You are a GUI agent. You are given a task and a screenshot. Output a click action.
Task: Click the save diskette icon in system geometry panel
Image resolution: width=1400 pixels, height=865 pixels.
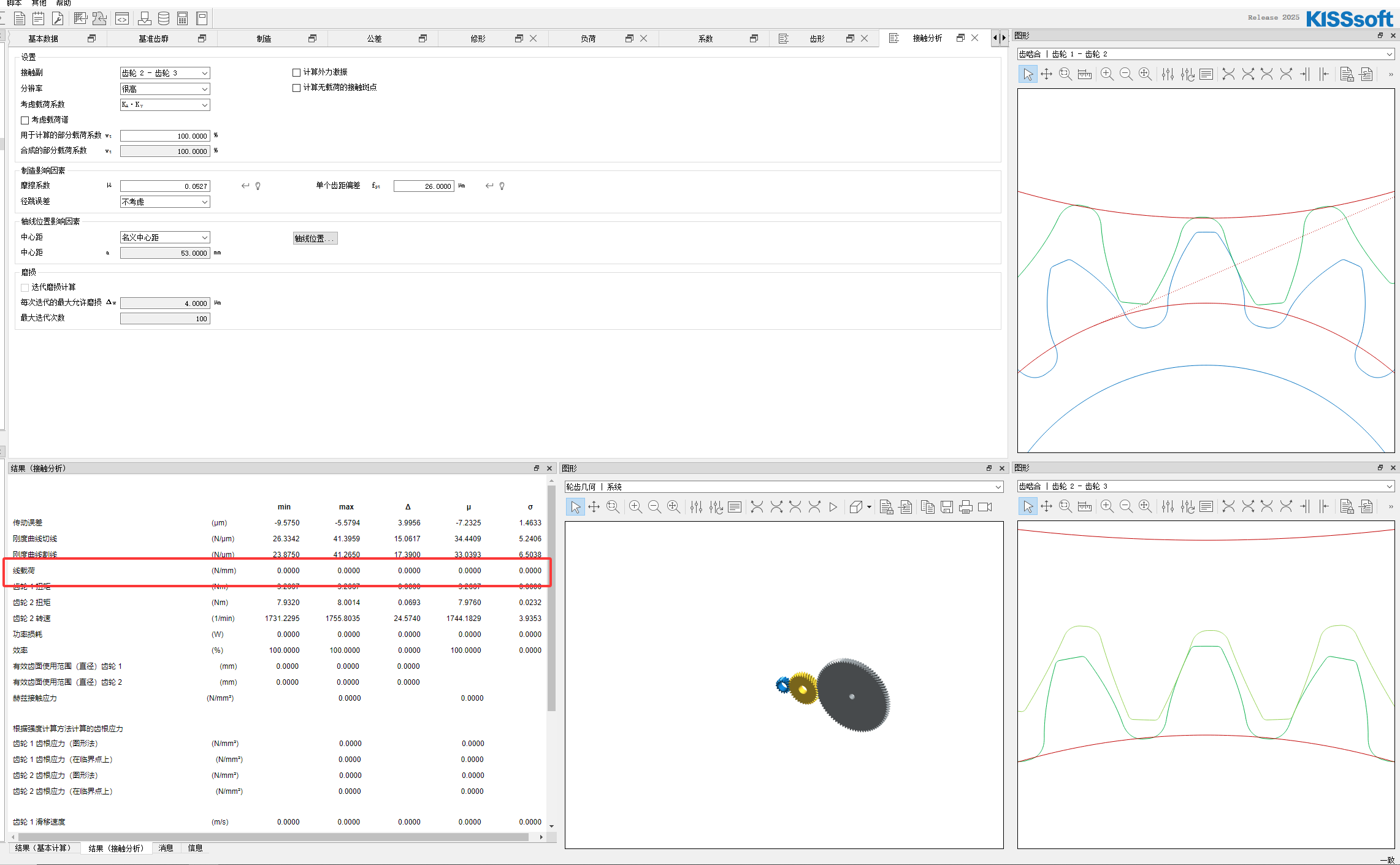tap(947, 506)
